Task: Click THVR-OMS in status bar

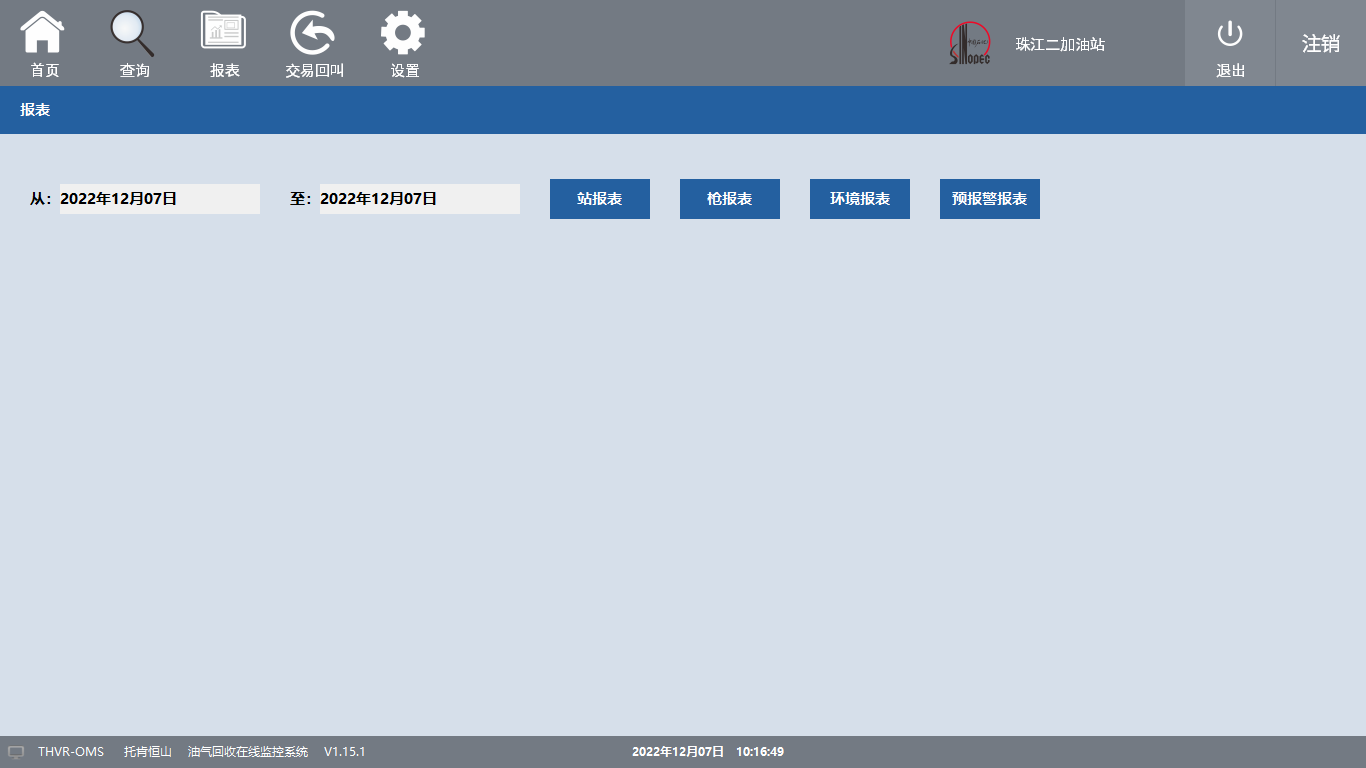Action: 71,752
